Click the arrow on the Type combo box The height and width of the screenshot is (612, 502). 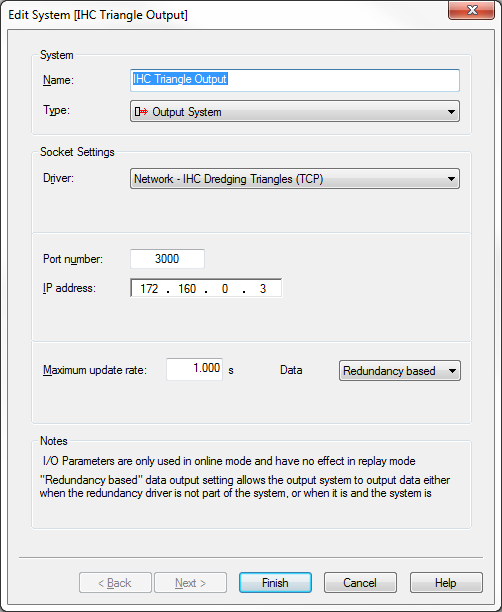coord(451,112)
